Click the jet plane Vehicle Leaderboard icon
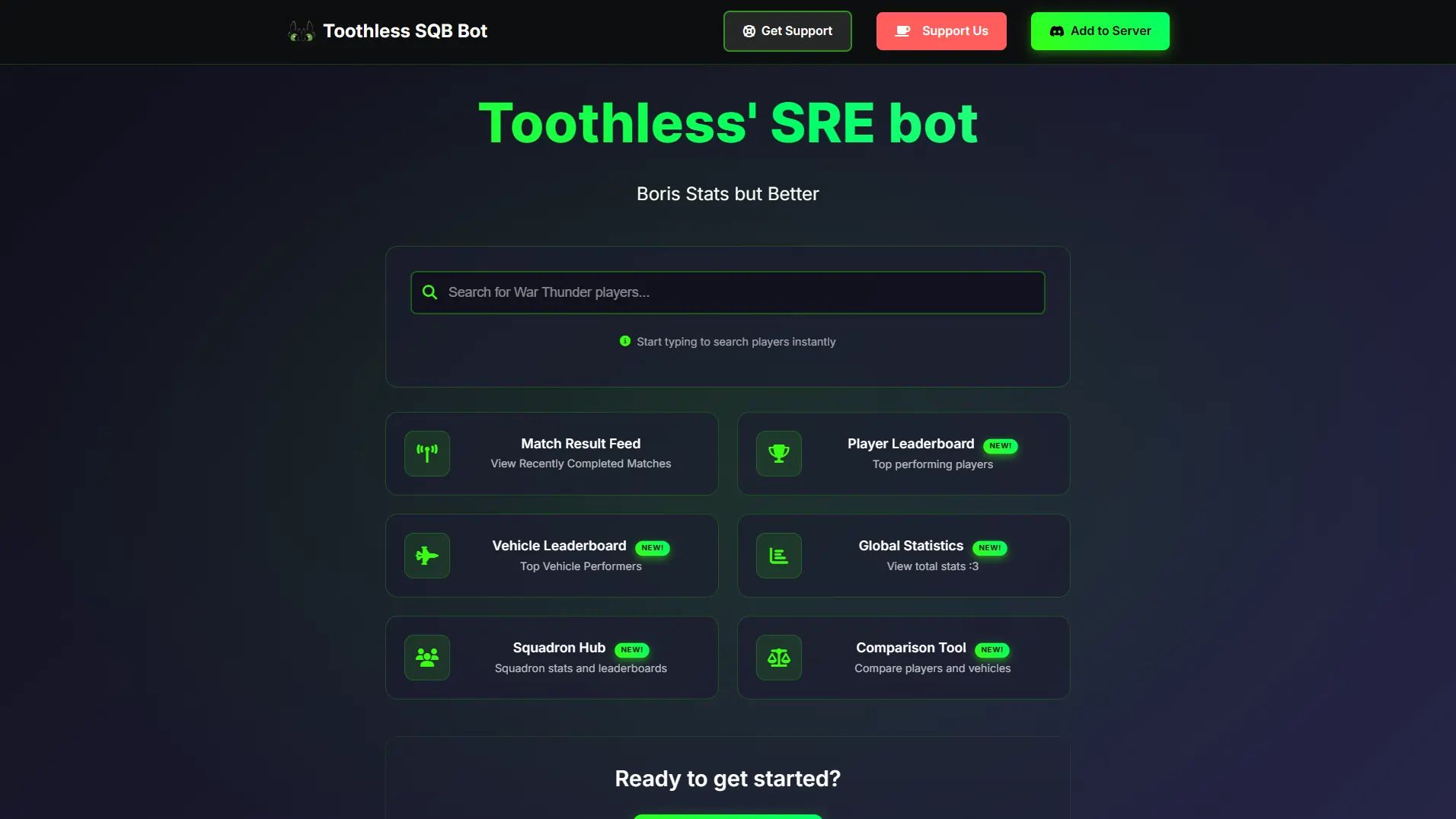Image resolution: width=1456 pixels, height=819 pixels. coord(427,556)
